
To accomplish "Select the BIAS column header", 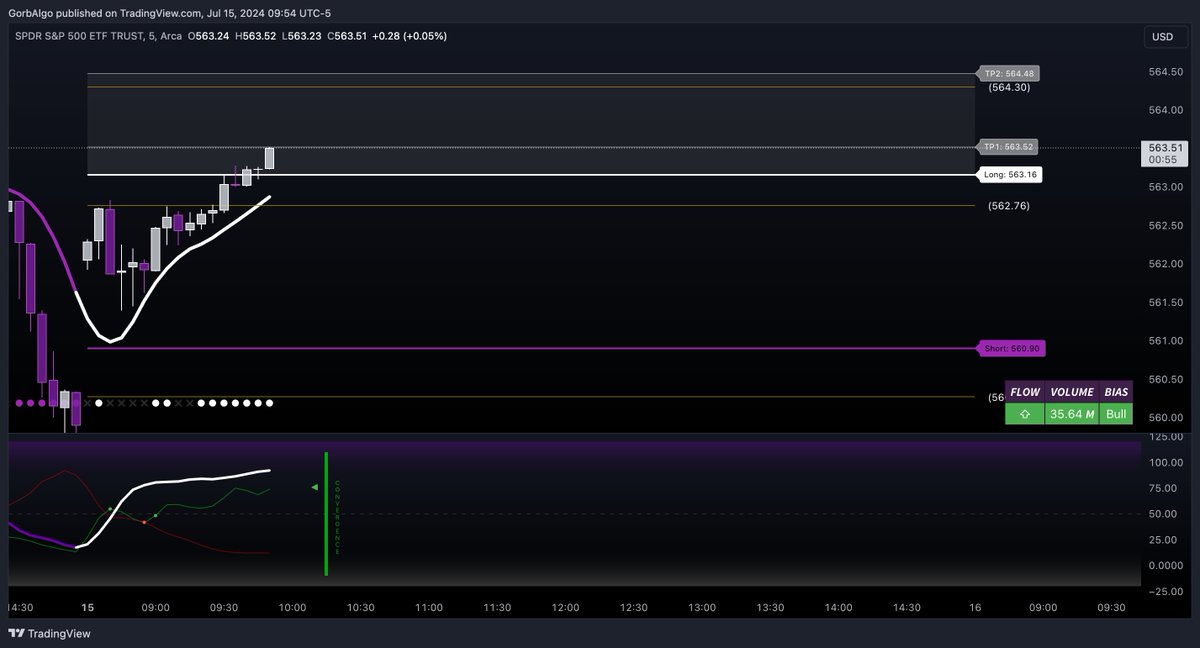I will (x=1116, y=392).
